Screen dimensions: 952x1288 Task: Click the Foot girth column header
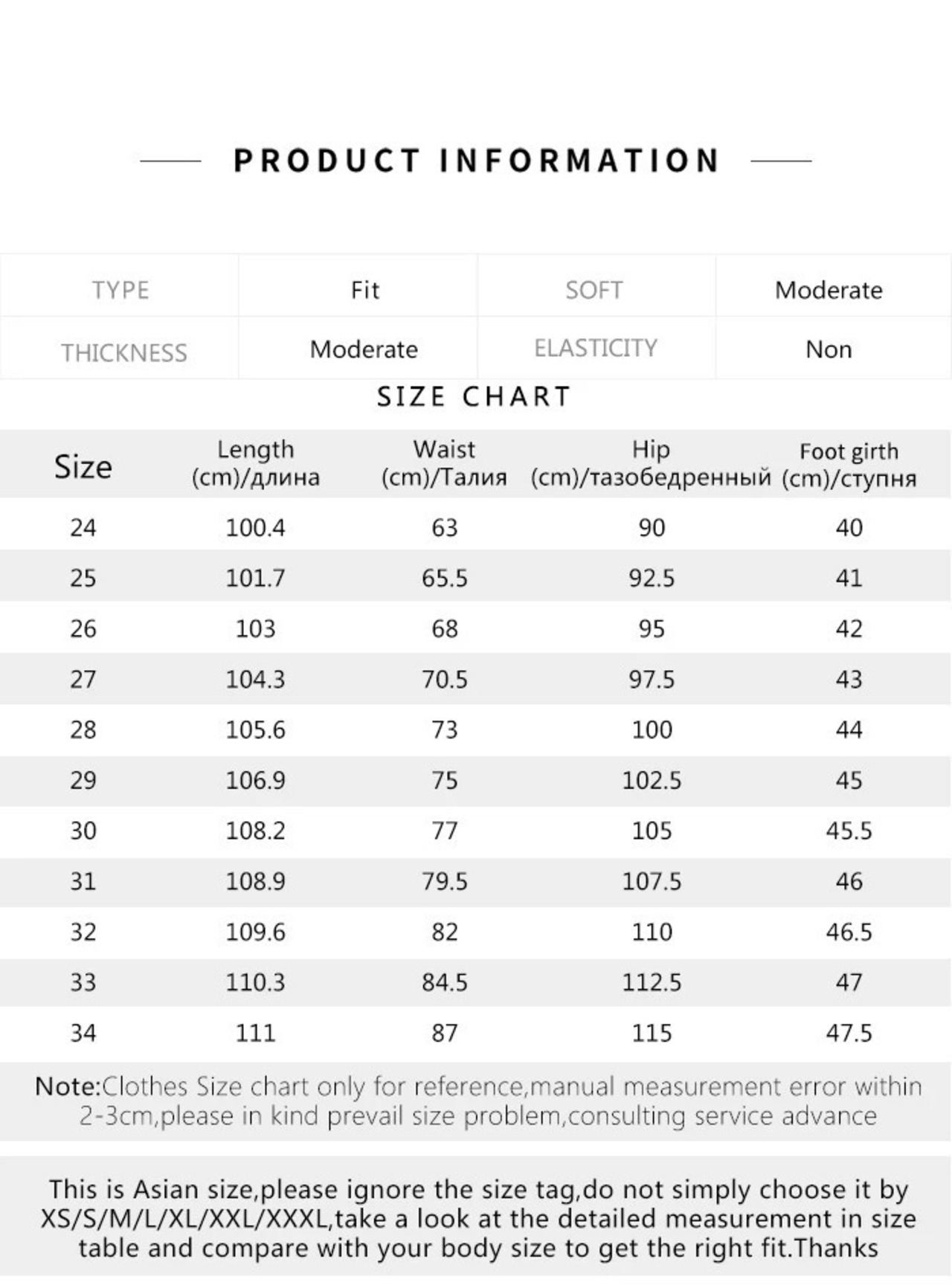point(849,465)
